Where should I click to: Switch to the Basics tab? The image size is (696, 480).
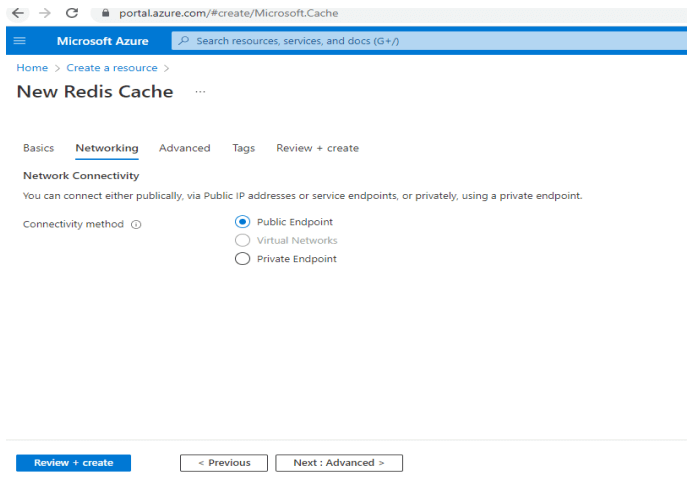click(39, 148)
